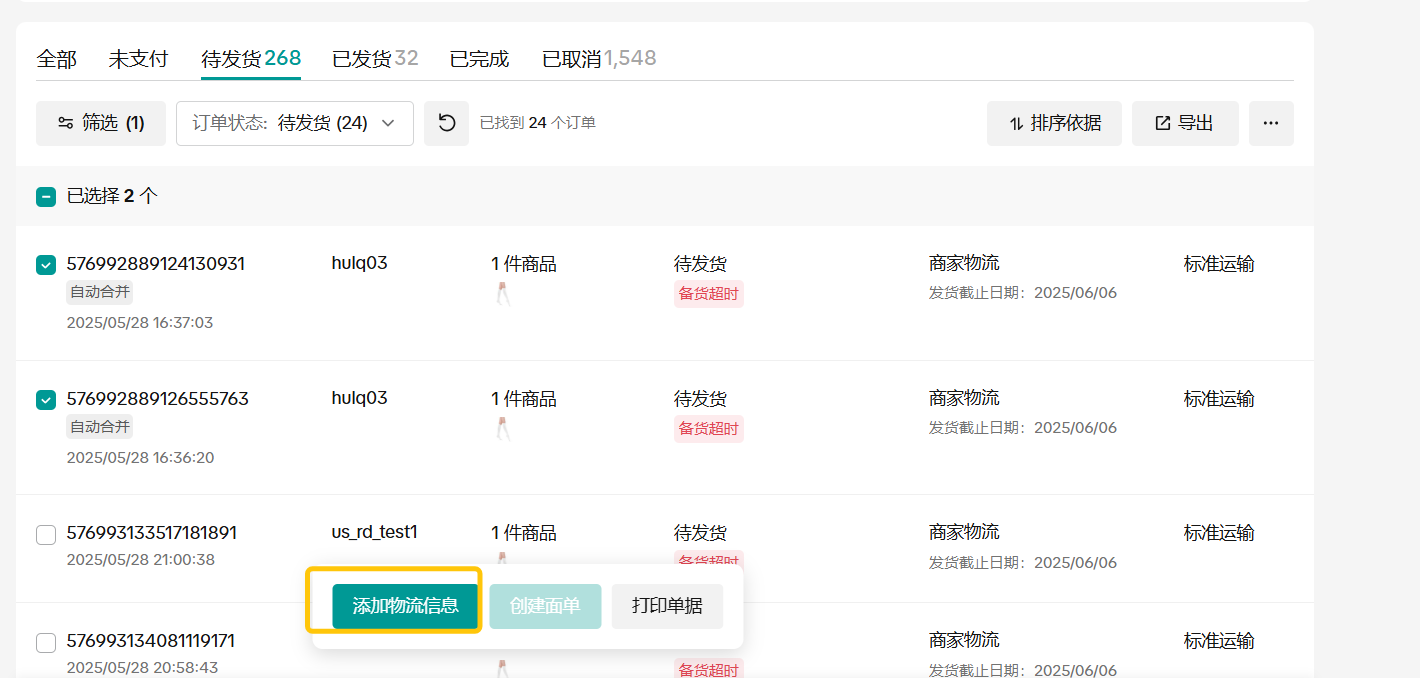Uncheck order 576992889124130931 checkbox
Image resolution: width=1420 pixels, height=678 pixels.
(x=46, y=265)
